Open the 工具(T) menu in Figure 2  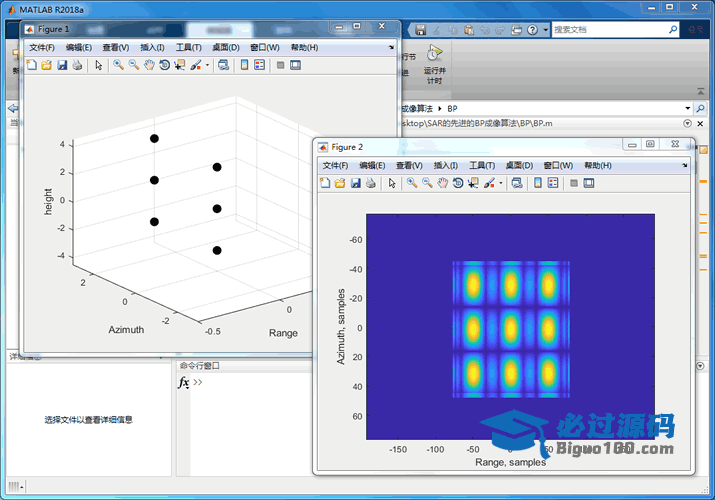tap(482, 165)
